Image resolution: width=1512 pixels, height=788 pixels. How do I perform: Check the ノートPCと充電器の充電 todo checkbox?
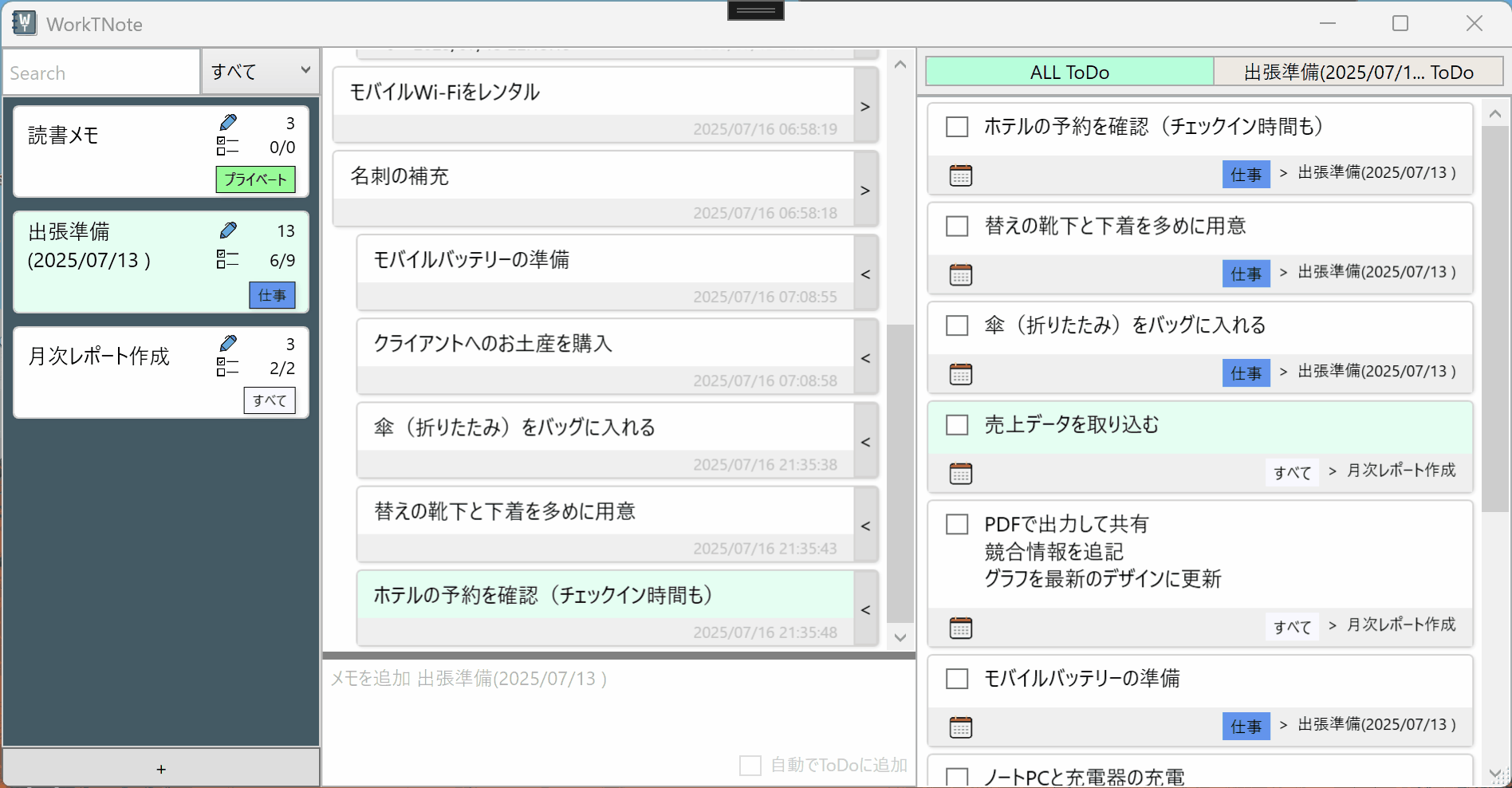pyautogui.click(x=957, y=777)
